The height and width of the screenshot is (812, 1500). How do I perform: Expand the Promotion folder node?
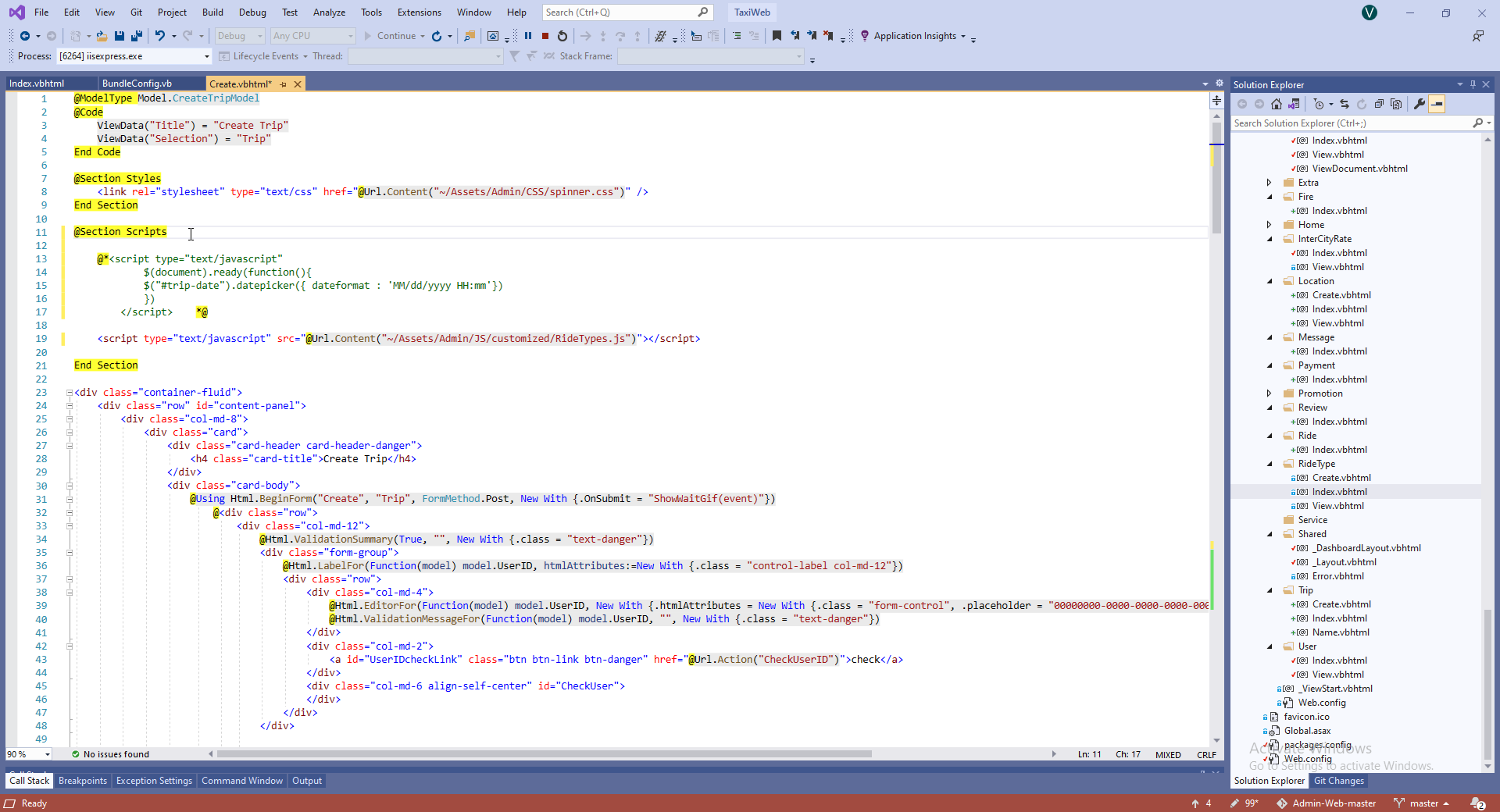tap(1269, 394)
